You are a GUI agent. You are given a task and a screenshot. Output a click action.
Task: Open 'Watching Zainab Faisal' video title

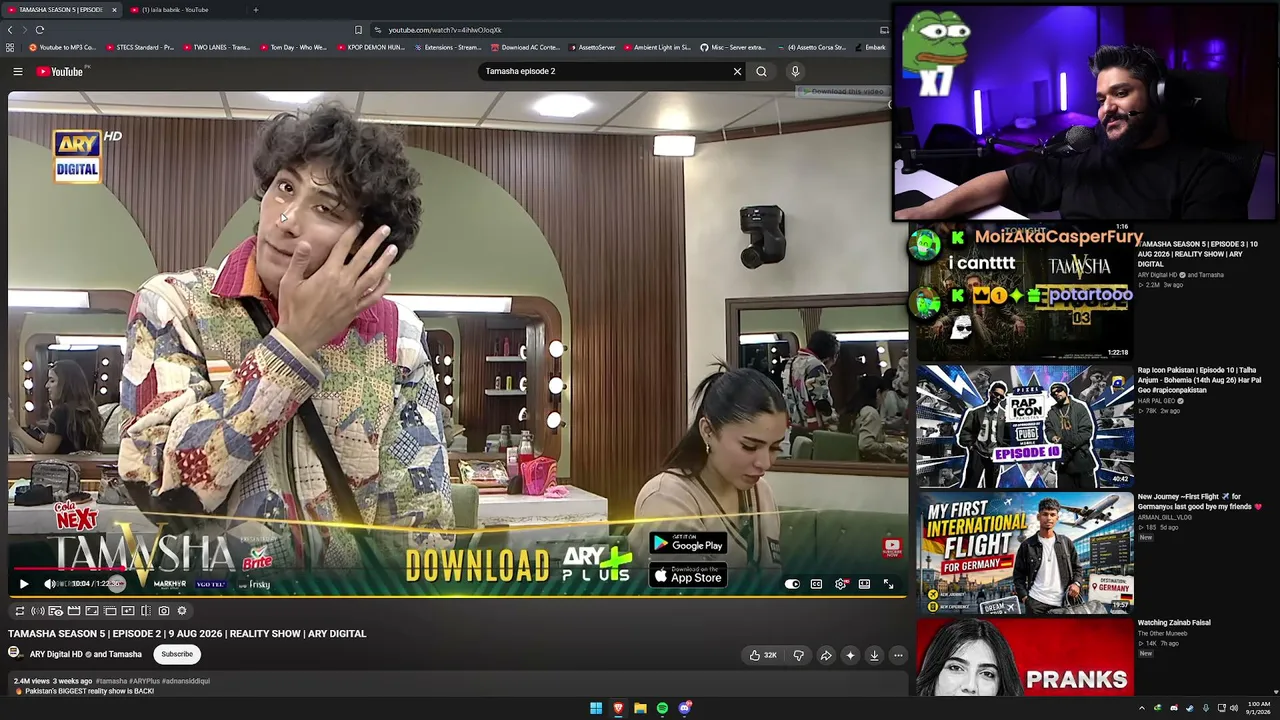tap(1174, 623)
